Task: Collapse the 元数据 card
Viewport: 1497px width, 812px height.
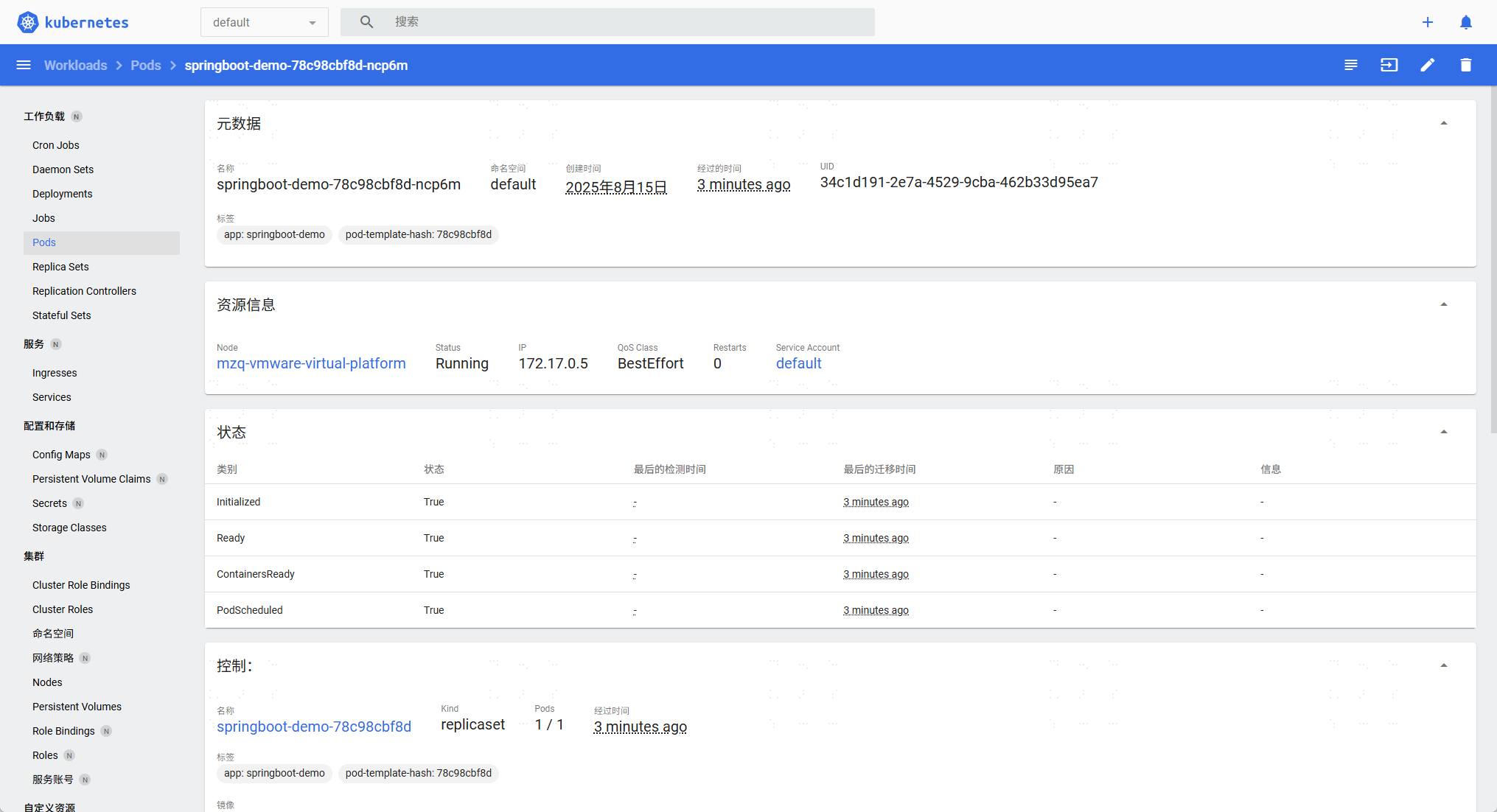Action: click(1443, 123)
